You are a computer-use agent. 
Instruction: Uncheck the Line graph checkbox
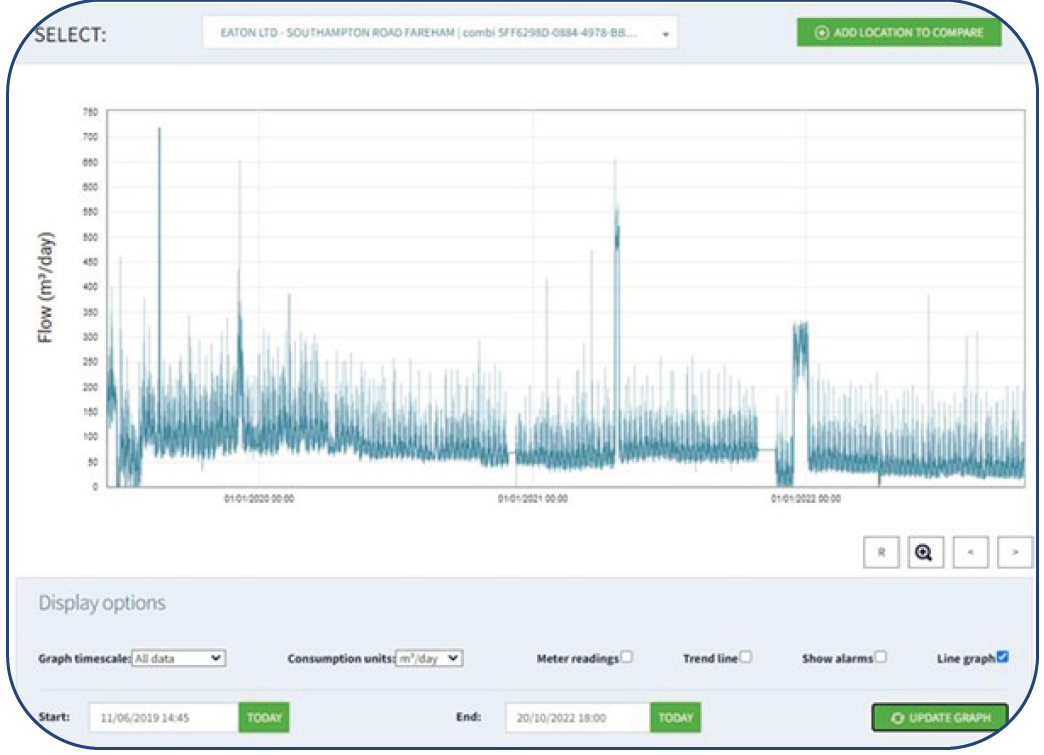pos(1002,656)
